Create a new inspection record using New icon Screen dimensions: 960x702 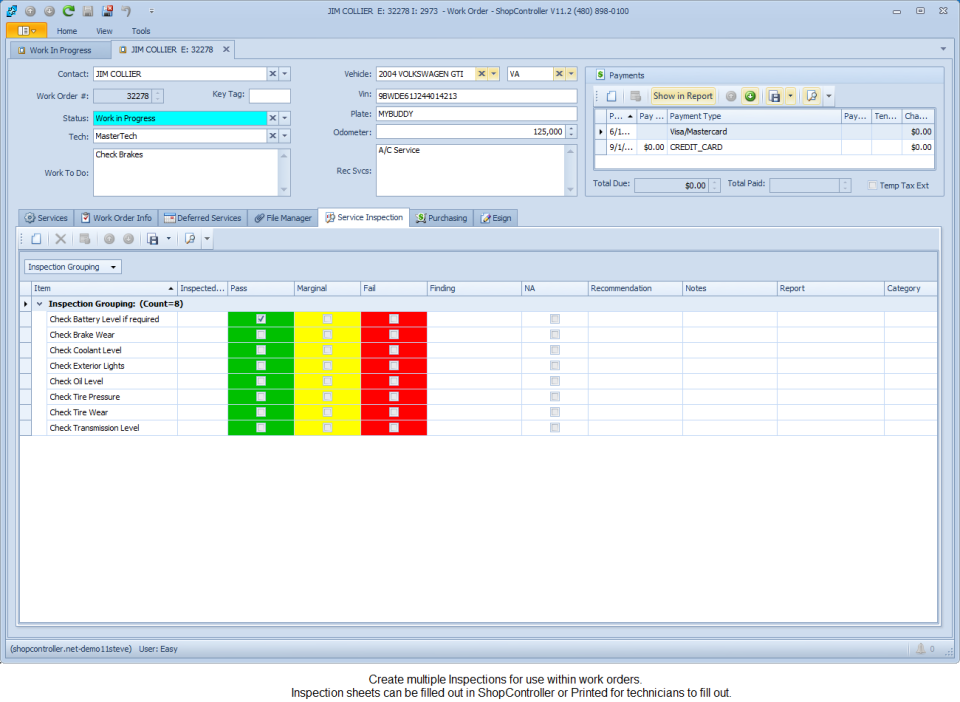37,238
